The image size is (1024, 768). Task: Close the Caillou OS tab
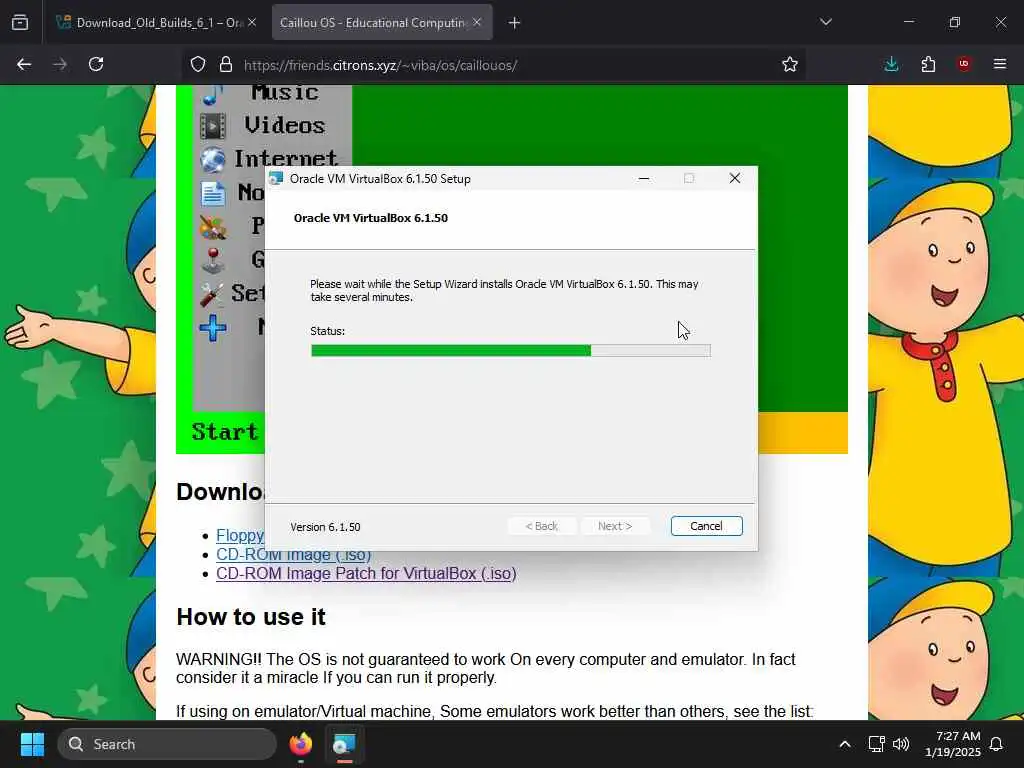coord(477,23)
